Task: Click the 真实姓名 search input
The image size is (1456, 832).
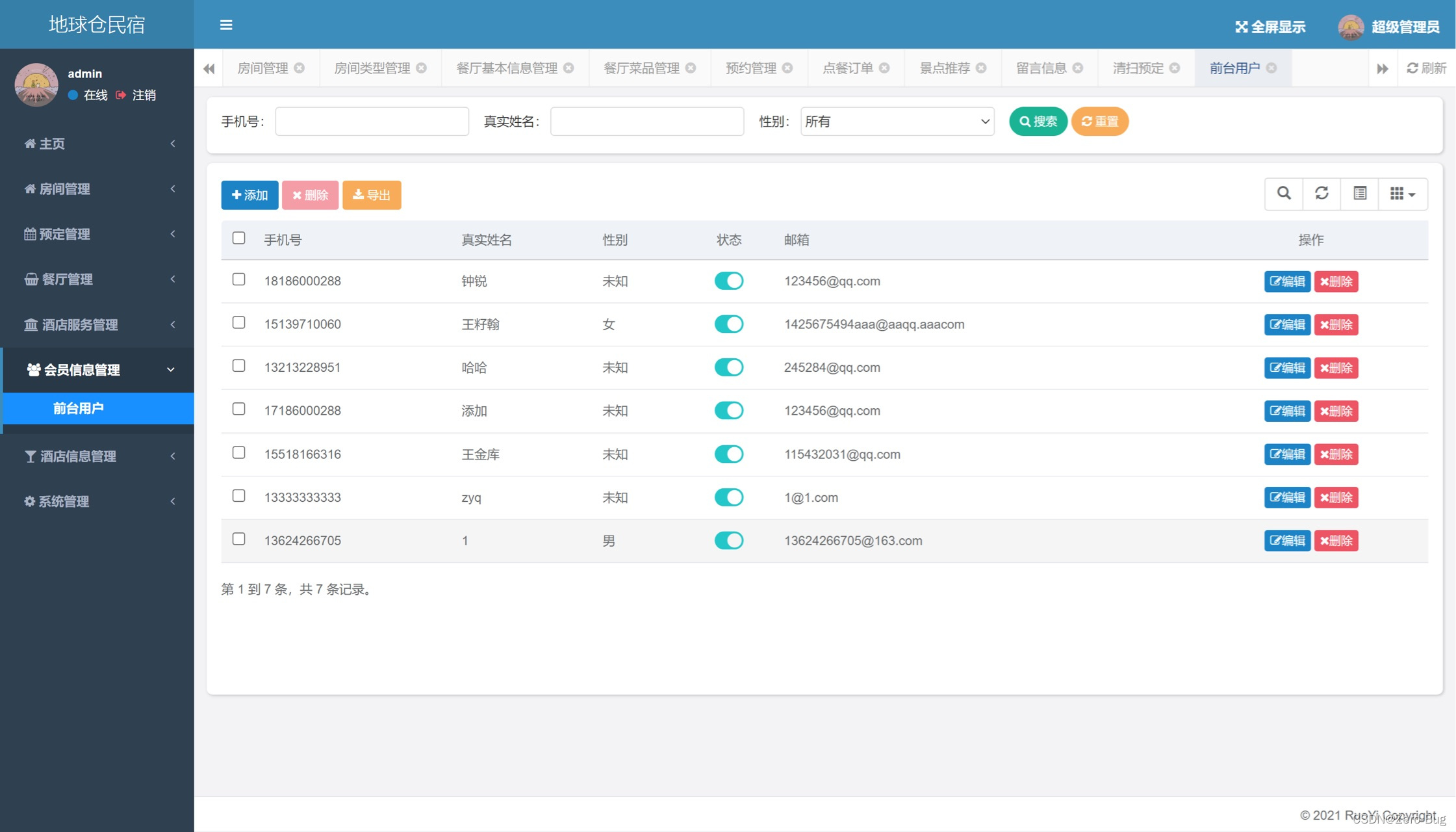Action: (x=646, y=122)
